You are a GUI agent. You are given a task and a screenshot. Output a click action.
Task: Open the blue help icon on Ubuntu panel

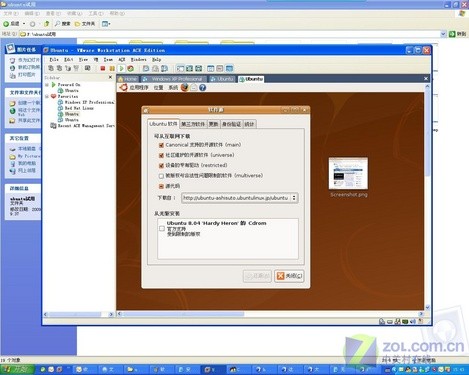coord(202,88)
